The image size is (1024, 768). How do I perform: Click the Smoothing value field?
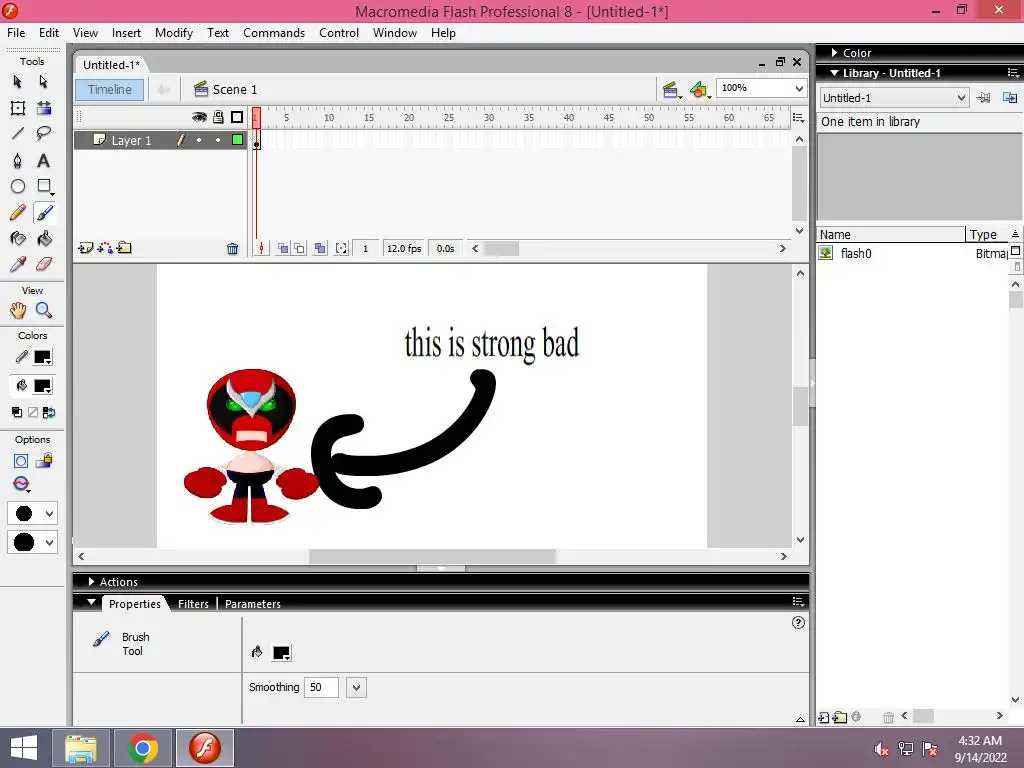[321, 688]
